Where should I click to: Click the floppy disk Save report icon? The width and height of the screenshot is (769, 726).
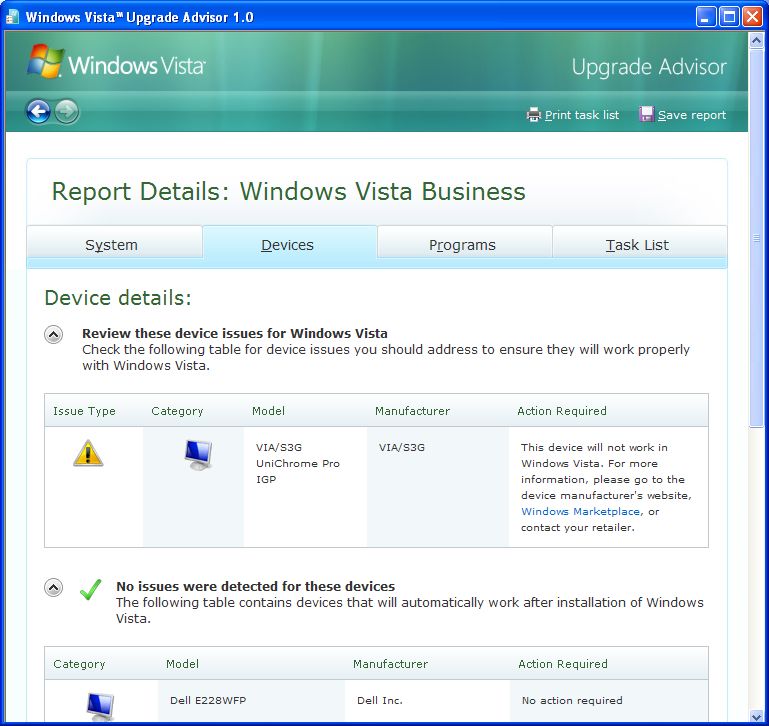click(x=646, y=114)
